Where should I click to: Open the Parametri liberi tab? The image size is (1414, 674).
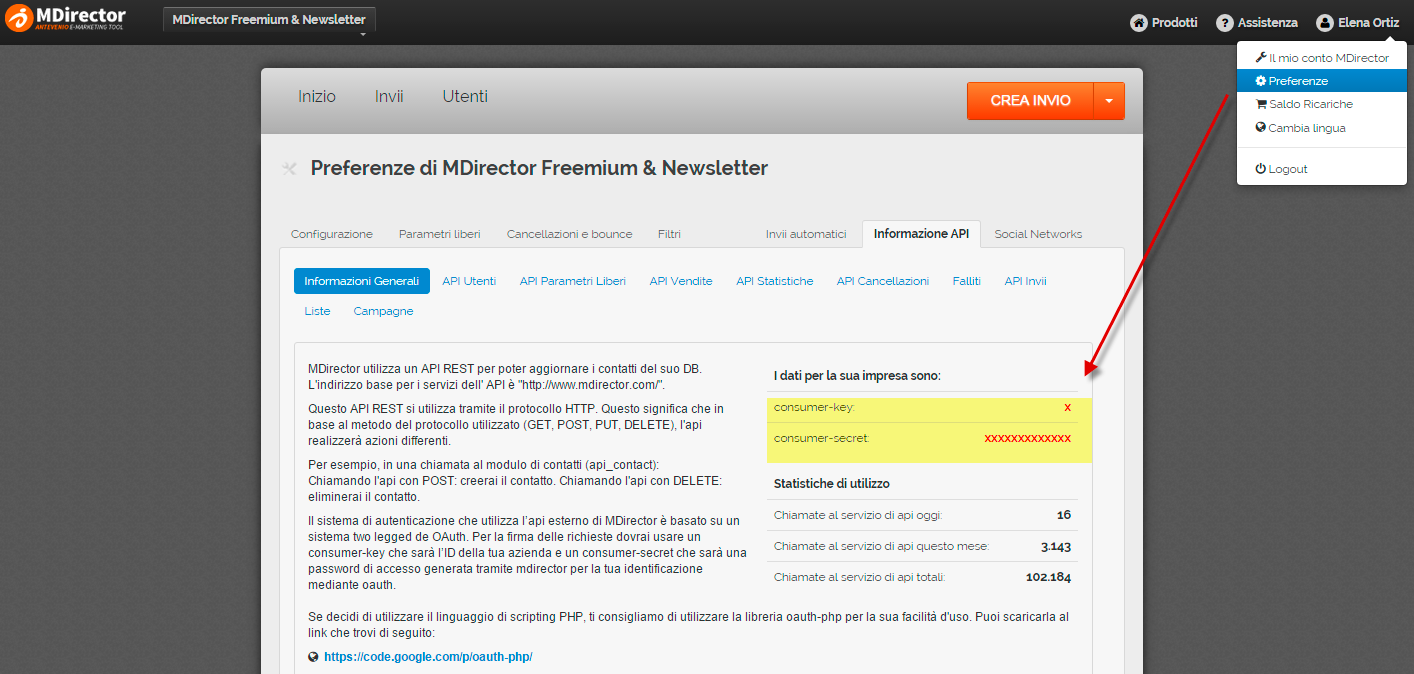[440, 234]
